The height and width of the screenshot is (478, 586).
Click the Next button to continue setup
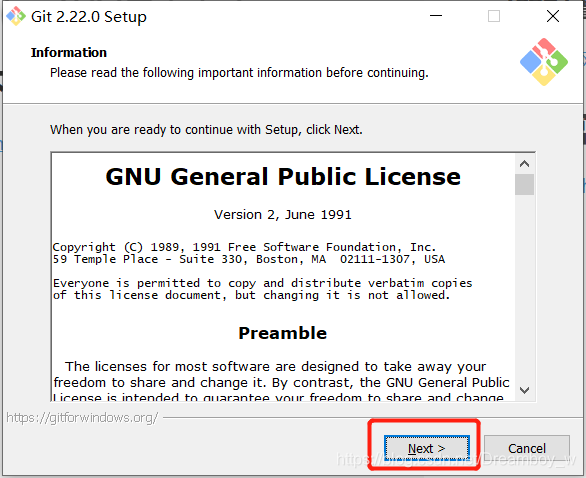pyautogui.click(x=426, y=448)
